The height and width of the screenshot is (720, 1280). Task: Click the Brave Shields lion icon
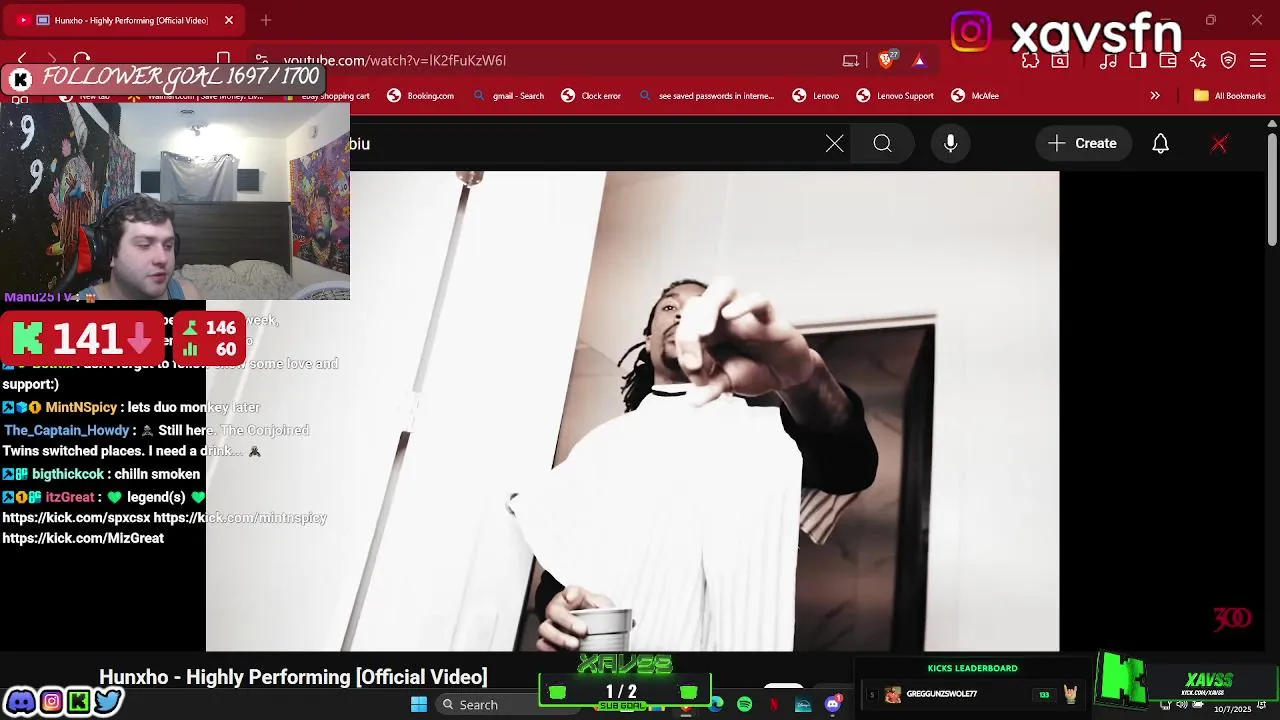(x=886, y=60)
